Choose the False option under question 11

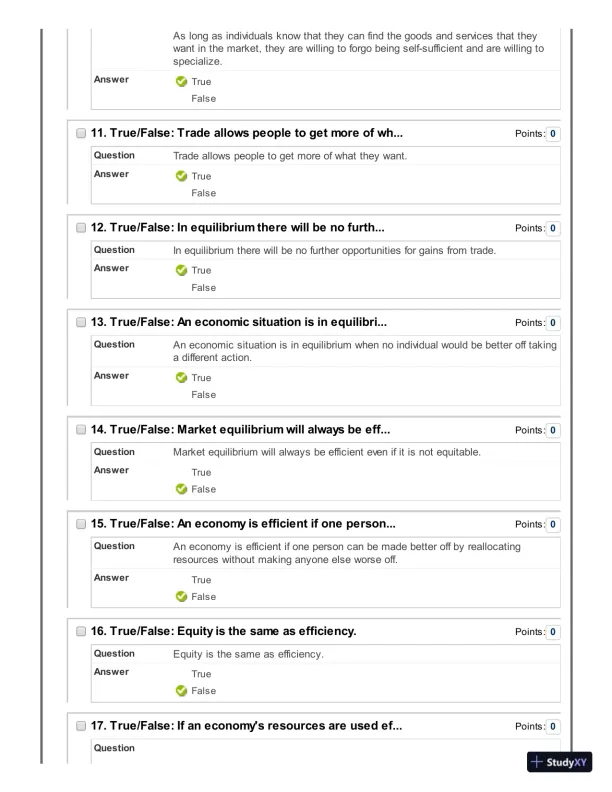coord(203,193)
